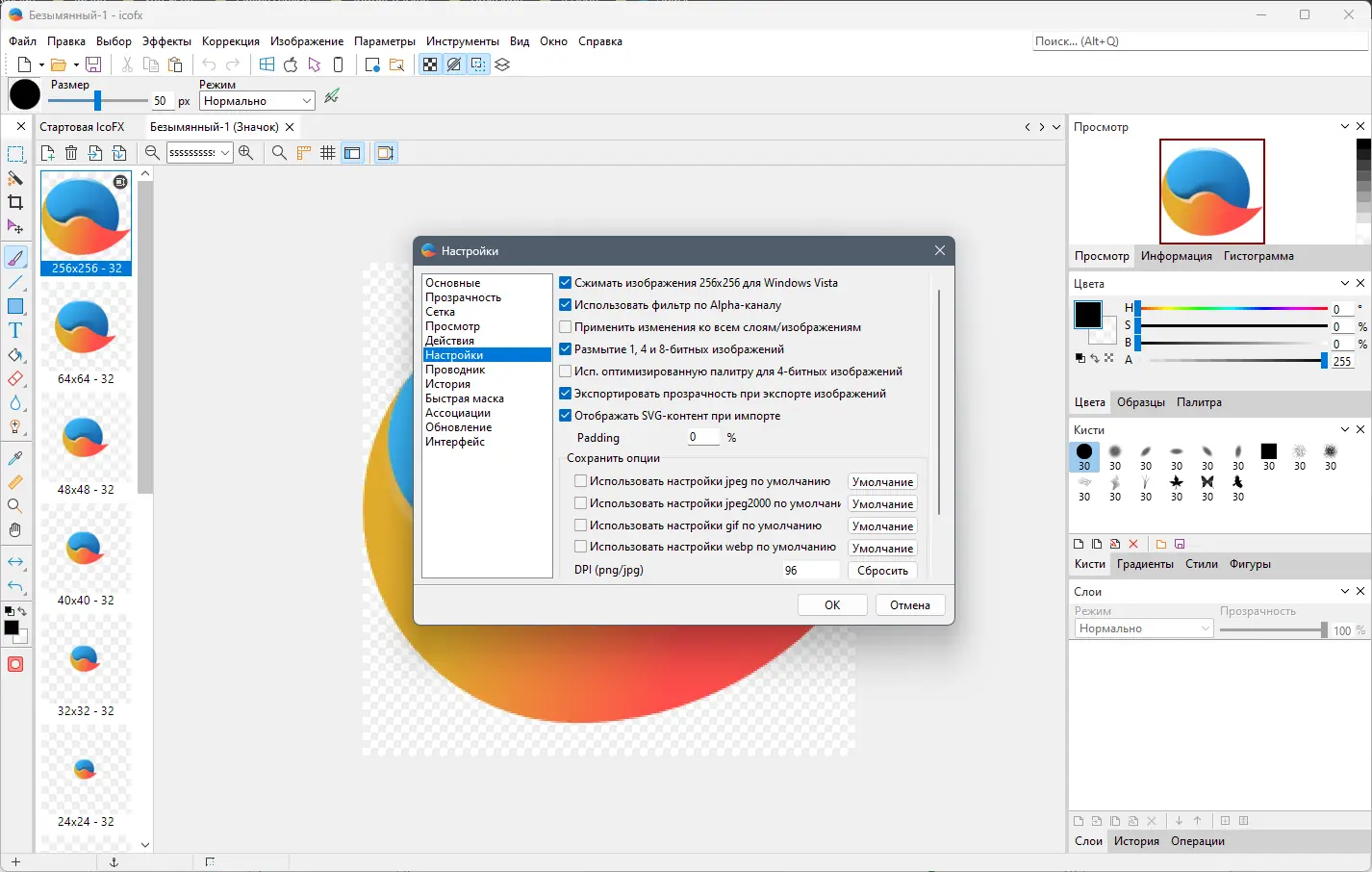Viewport: 1372px width, 872px height.
Task: Expand the layer blend mode dropdown
Action: (1144, 628)
